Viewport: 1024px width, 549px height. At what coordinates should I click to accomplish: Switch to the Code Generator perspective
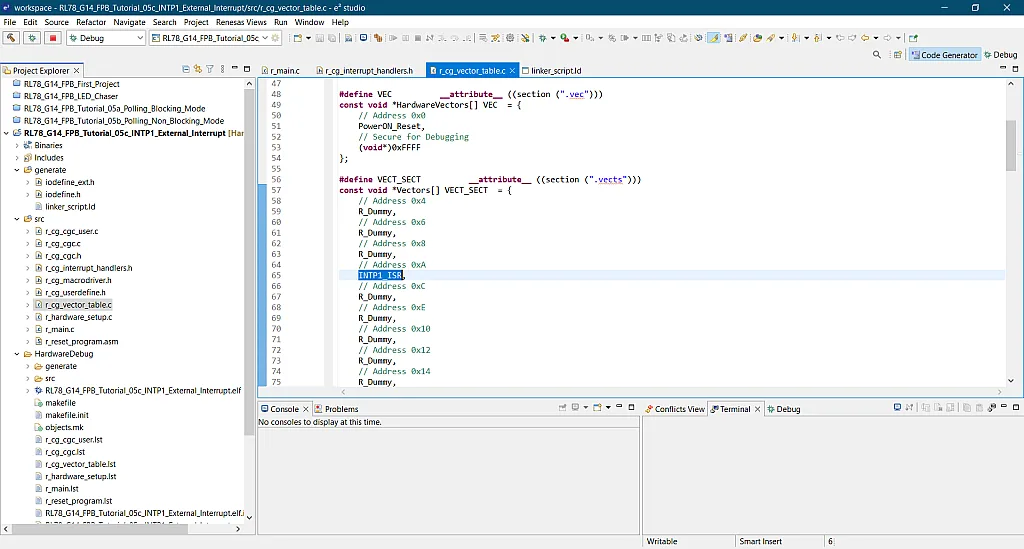943,55
